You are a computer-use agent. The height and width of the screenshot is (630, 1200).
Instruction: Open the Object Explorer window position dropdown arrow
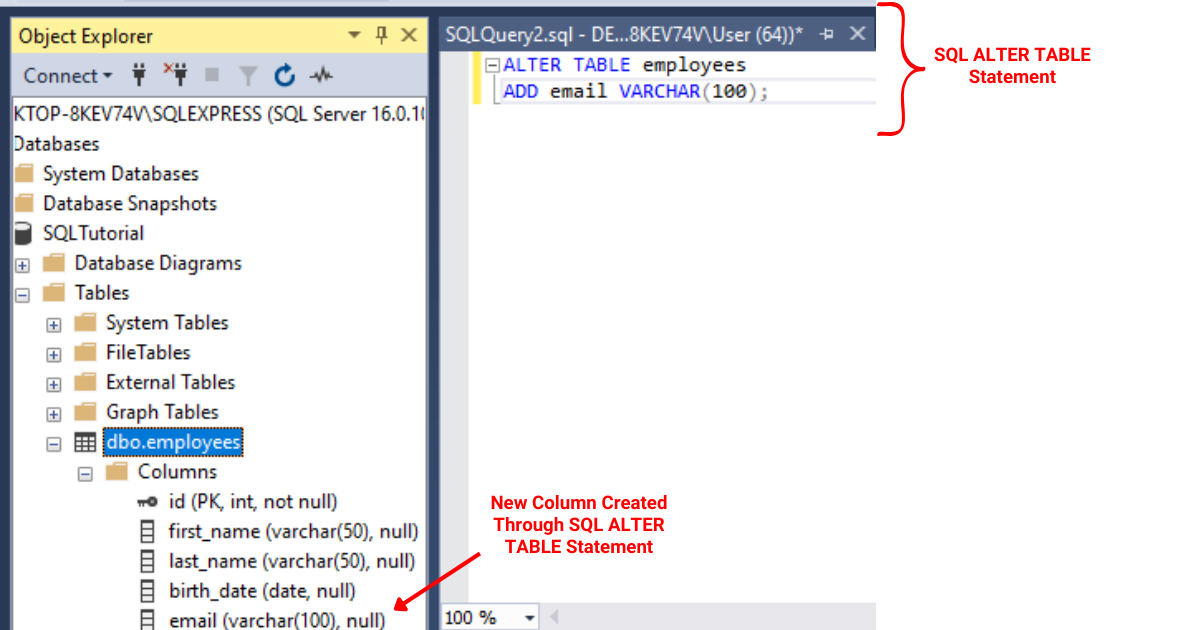pos(354,36)
